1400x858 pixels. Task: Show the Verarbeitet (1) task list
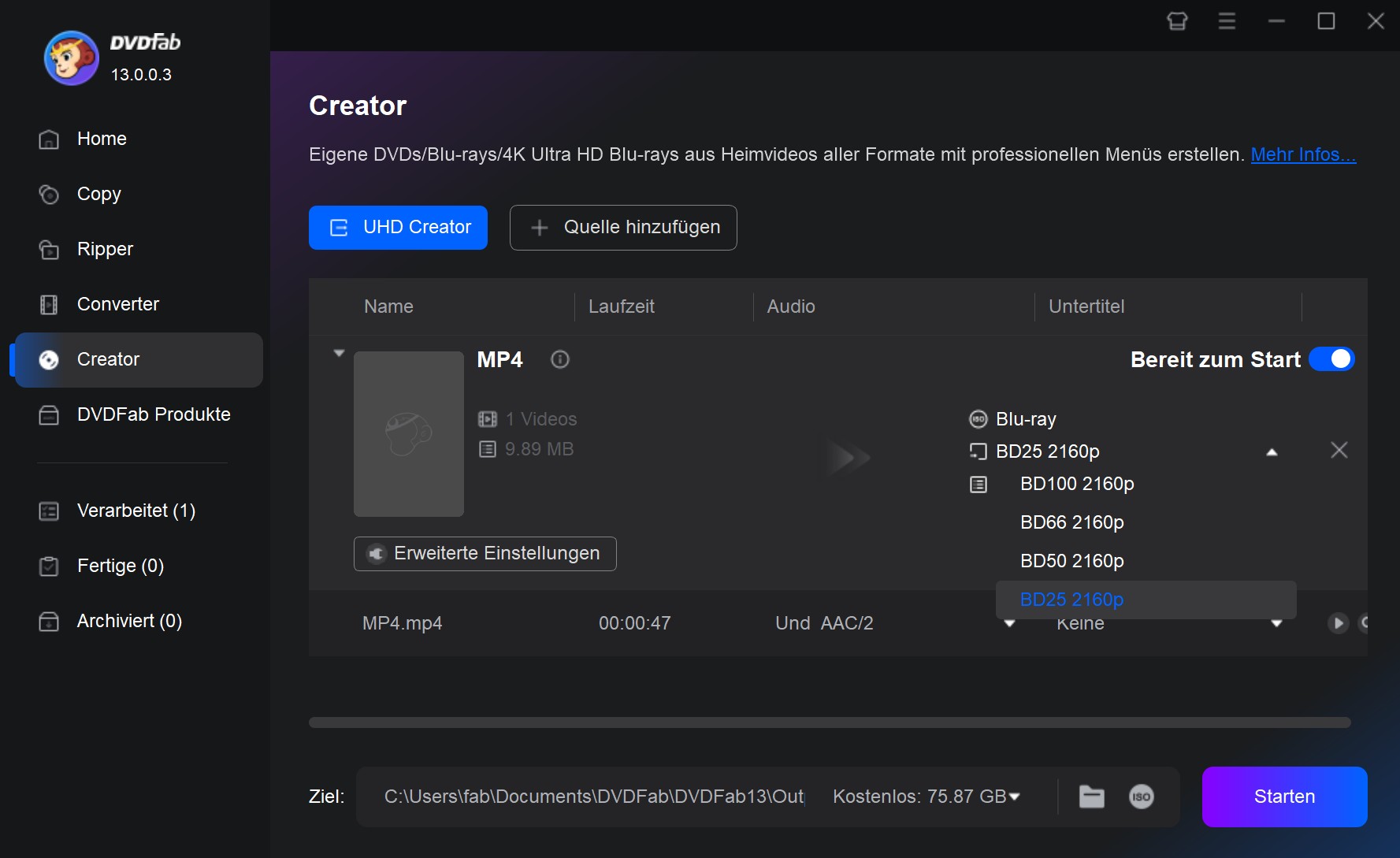(x=139, y=511)
